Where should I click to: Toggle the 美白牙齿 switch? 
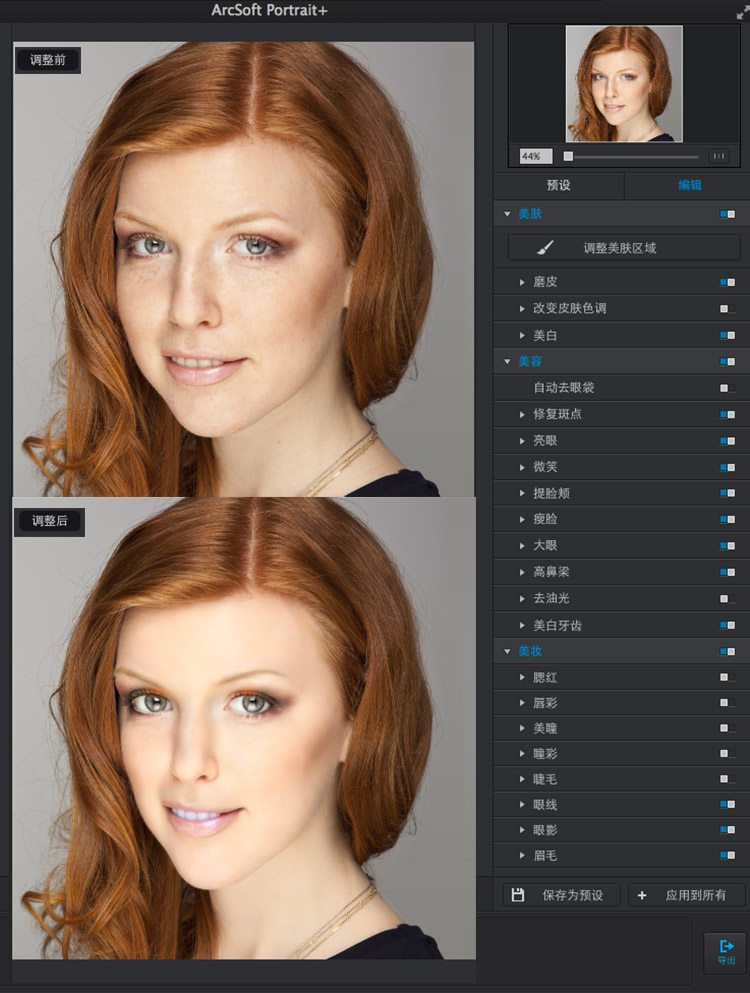[727, 625]
